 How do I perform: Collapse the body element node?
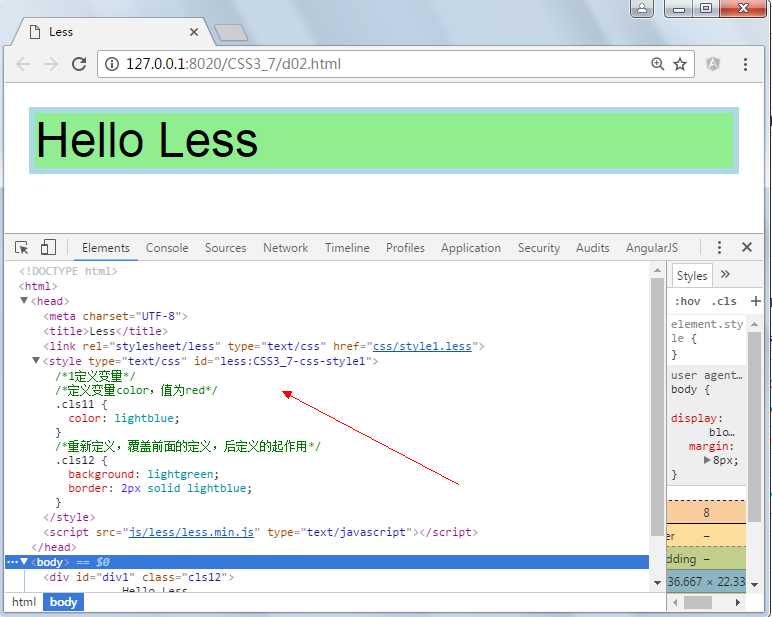[x=24, y=561]
